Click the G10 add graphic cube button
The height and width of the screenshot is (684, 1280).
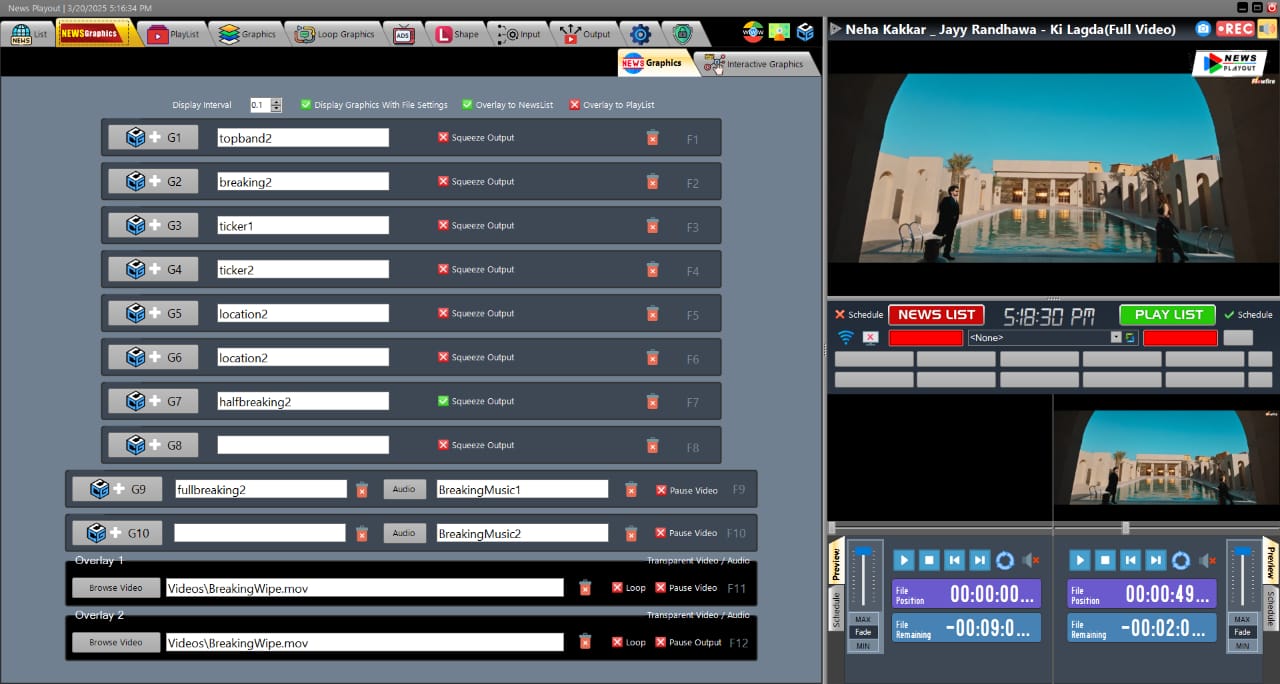point(117,533)
